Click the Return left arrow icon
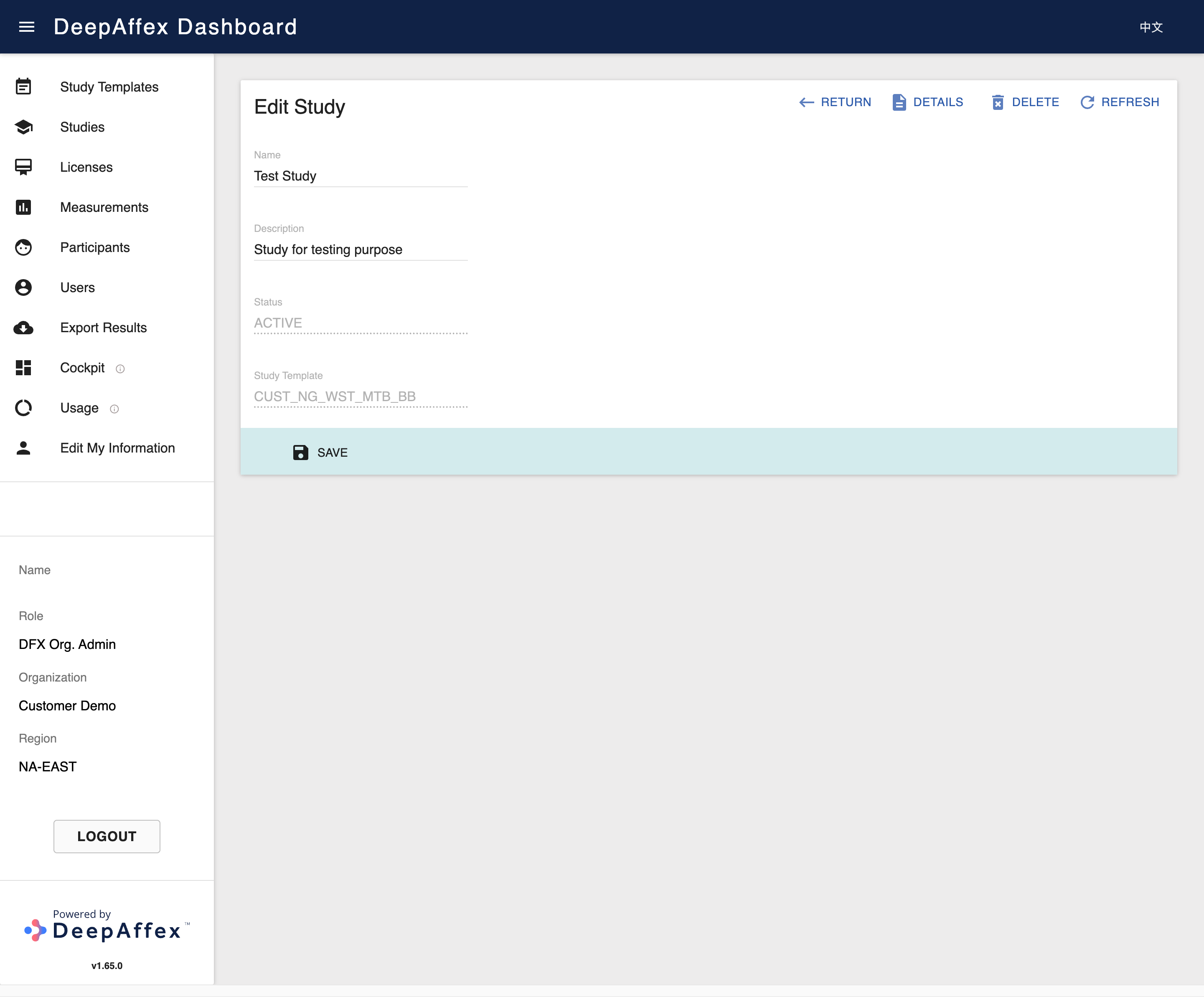The width and height of the screenshot is (1204, 997). point(807,102)
